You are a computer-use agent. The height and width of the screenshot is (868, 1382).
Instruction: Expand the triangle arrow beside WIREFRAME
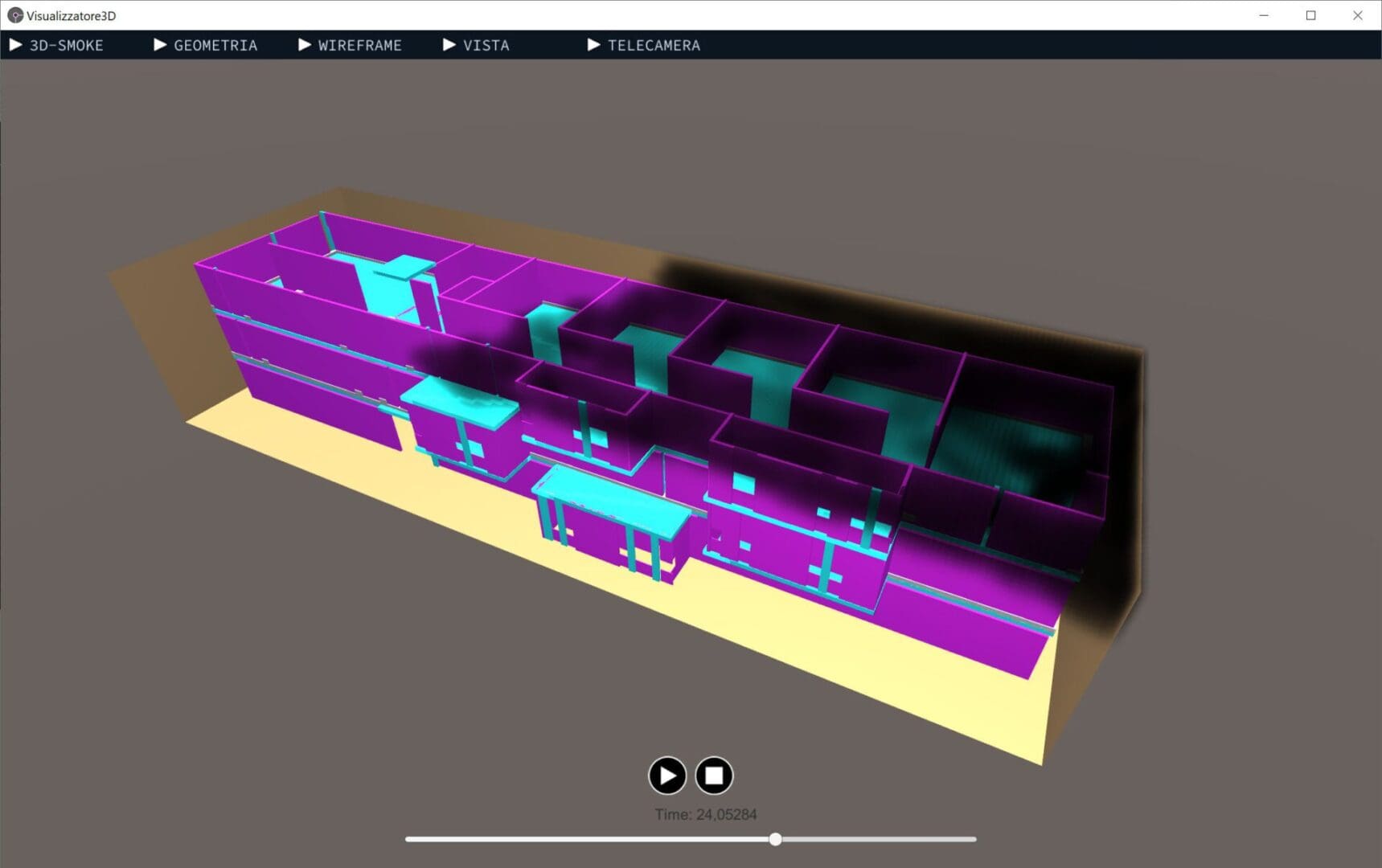tap(305, 45)
